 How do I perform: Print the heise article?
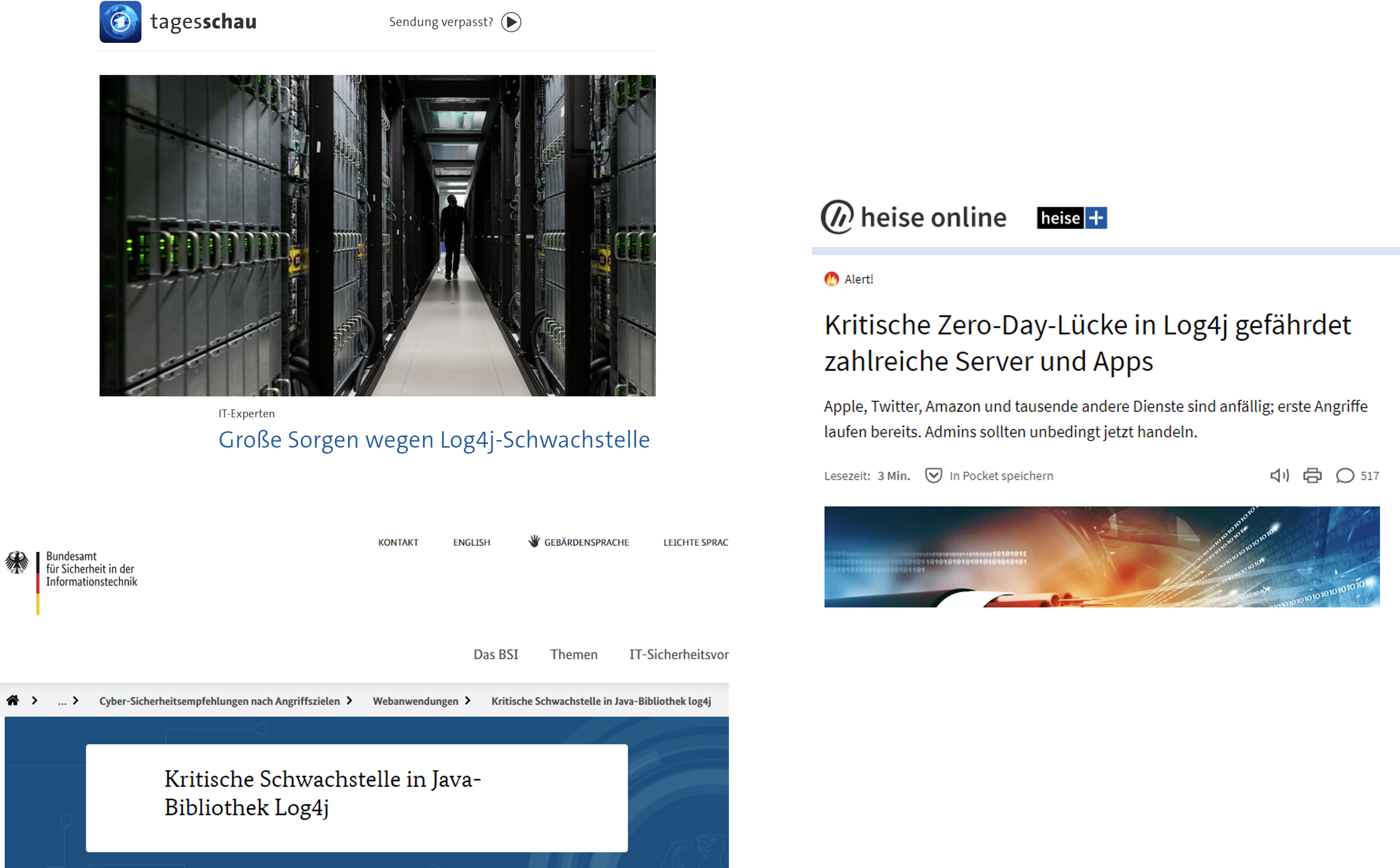point(1312,475)
